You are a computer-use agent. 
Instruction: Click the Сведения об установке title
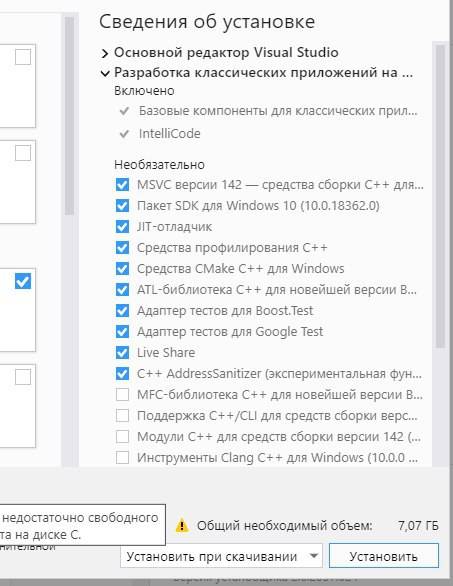point(207,22)
